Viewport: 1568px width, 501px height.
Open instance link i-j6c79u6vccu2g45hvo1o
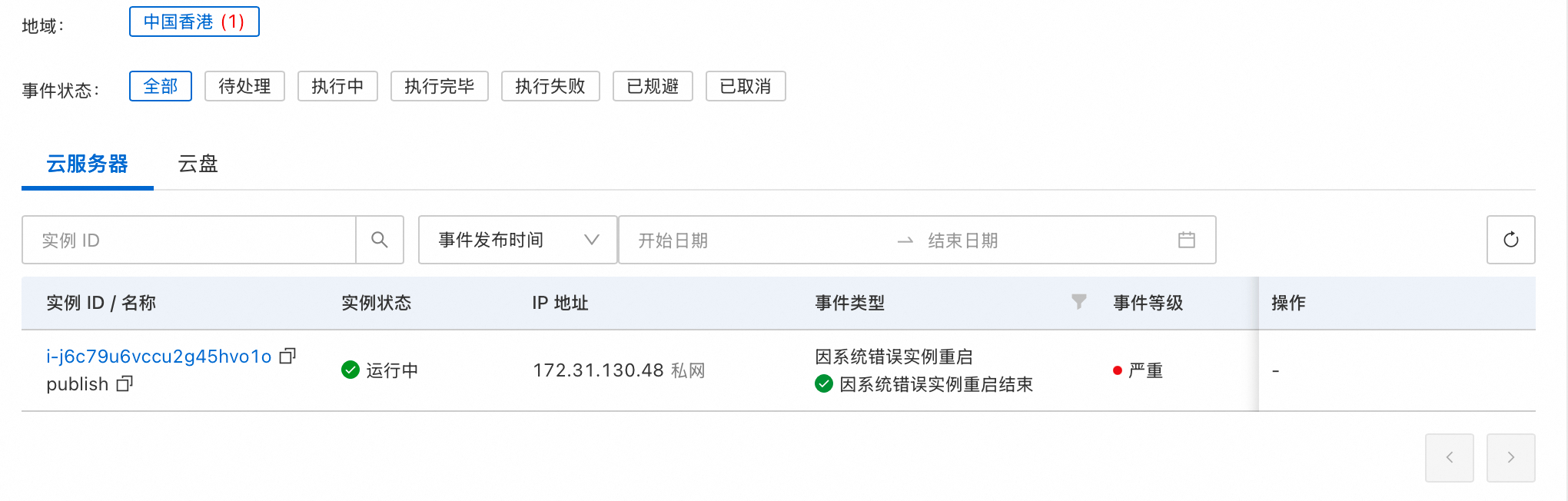click(x=158, y=357)
